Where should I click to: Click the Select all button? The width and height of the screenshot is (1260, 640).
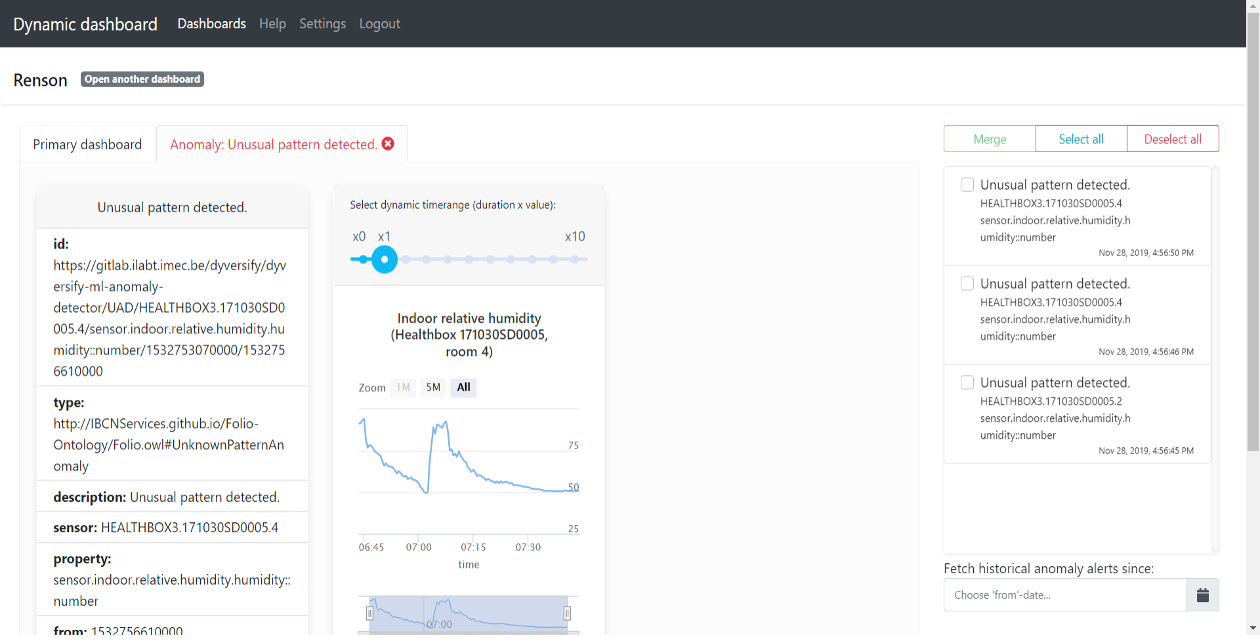pos(1081,139)
